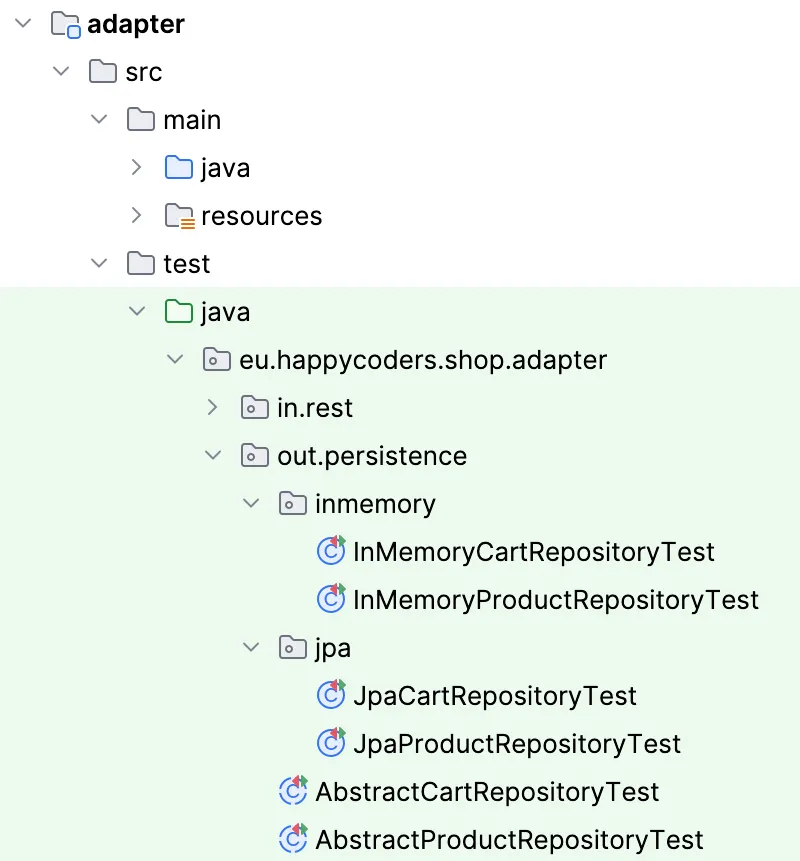Open AbstractProductRepositoryTest file name
The height and width of the screenshot is (861, 800).
510,840
